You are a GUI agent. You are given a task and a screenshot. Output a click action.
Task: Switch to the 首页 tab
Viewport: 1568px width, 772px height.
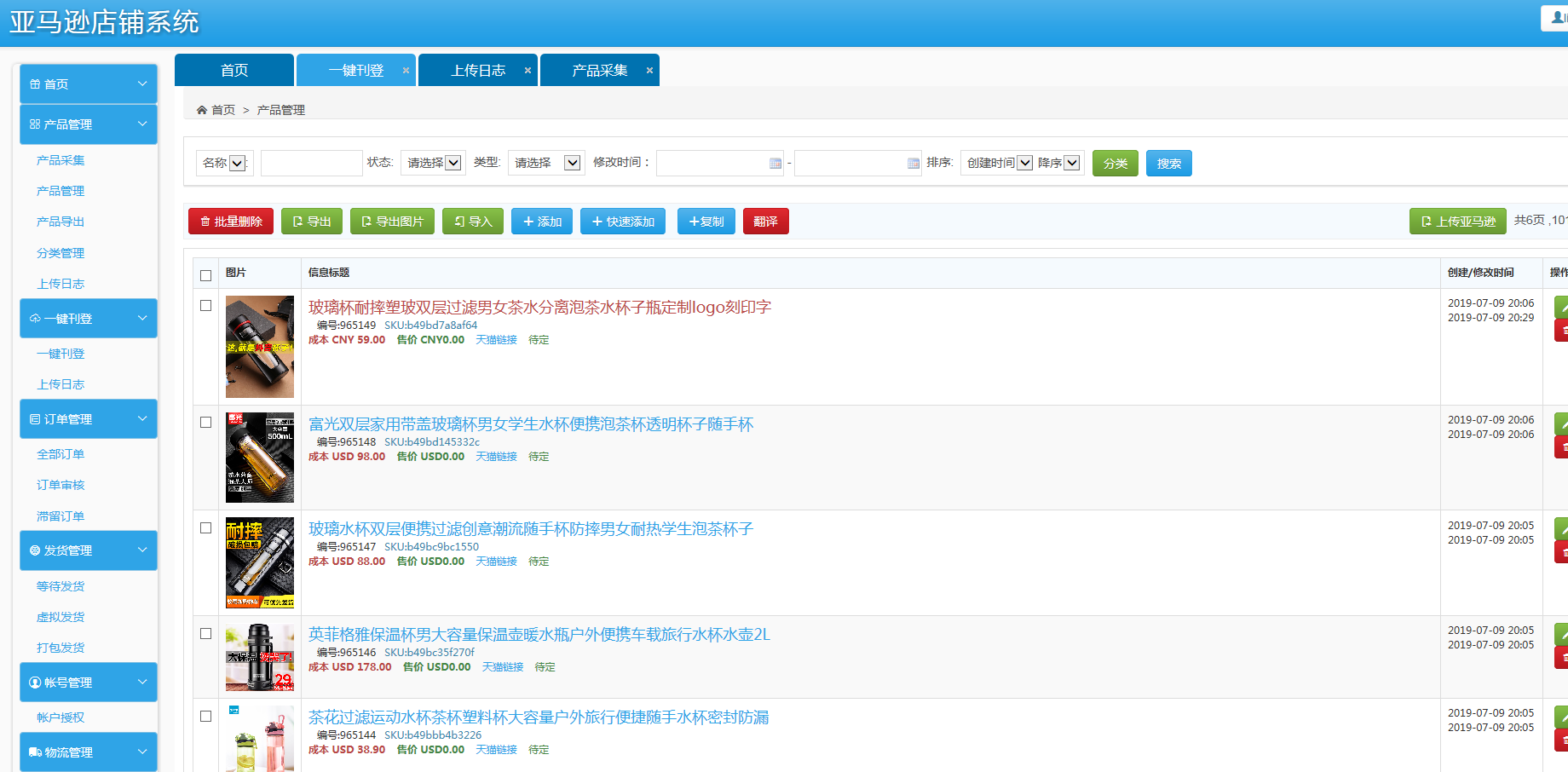(x=234, y=71)
